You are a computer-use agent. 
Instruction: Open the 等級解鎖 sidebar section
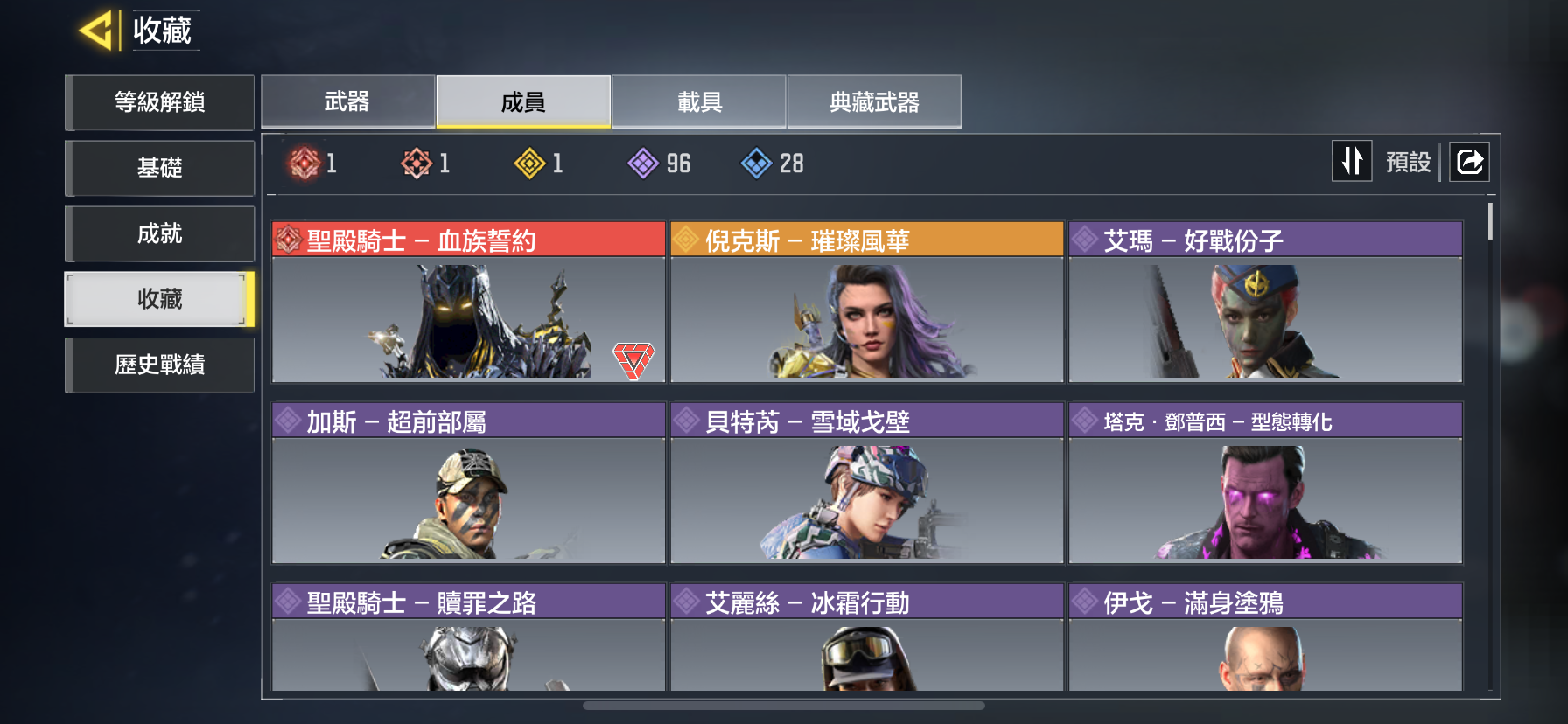[x=160, y=102]
